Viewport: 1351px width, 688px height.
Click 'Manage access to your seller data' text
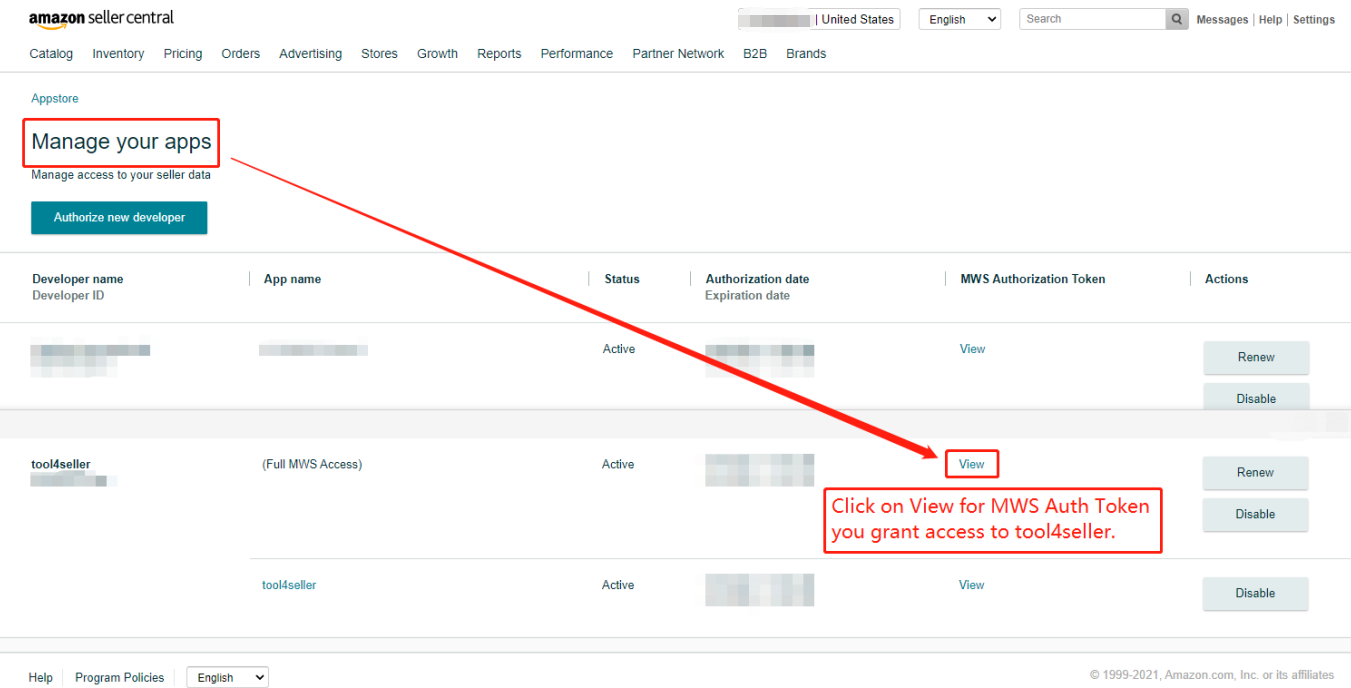121,175
